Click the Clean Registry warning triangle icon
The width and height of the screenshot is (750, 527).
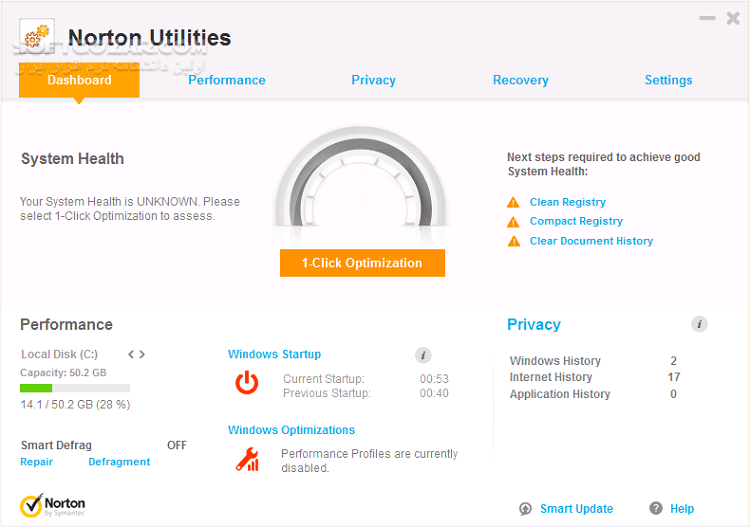coord(513,202)
